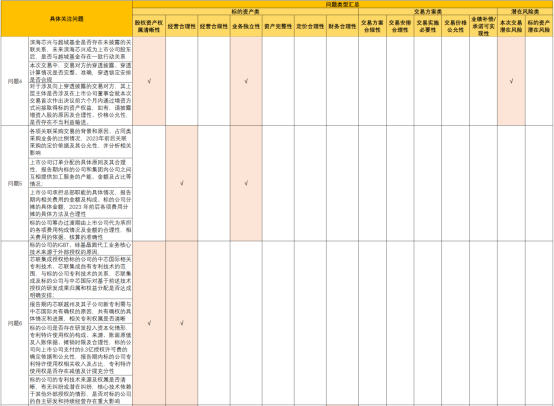Select the cell starting 报告期内芯联越州及其子公司
This screenshot has height=406, width=554.
tap(80, 311)
